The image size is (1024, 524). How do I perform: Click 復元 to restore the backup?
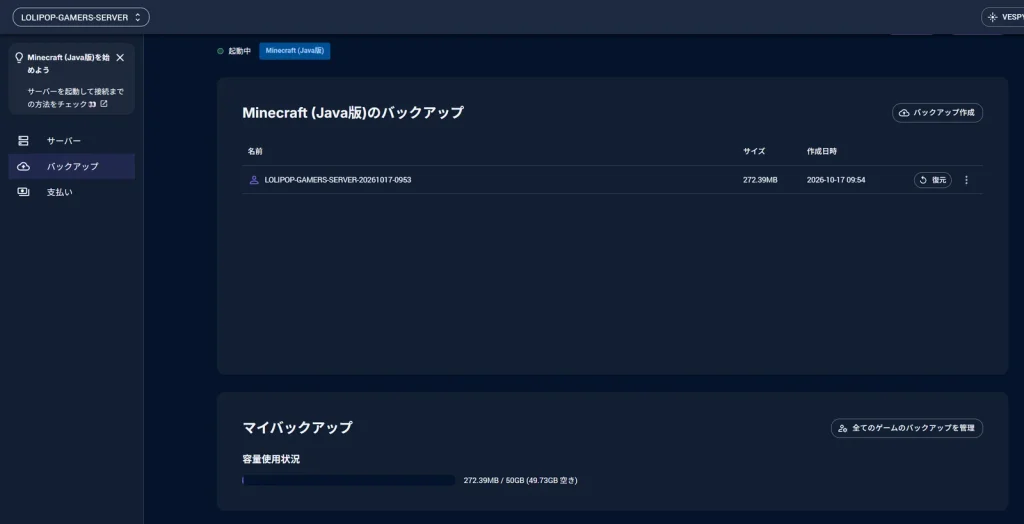click(x=933, y=180)
